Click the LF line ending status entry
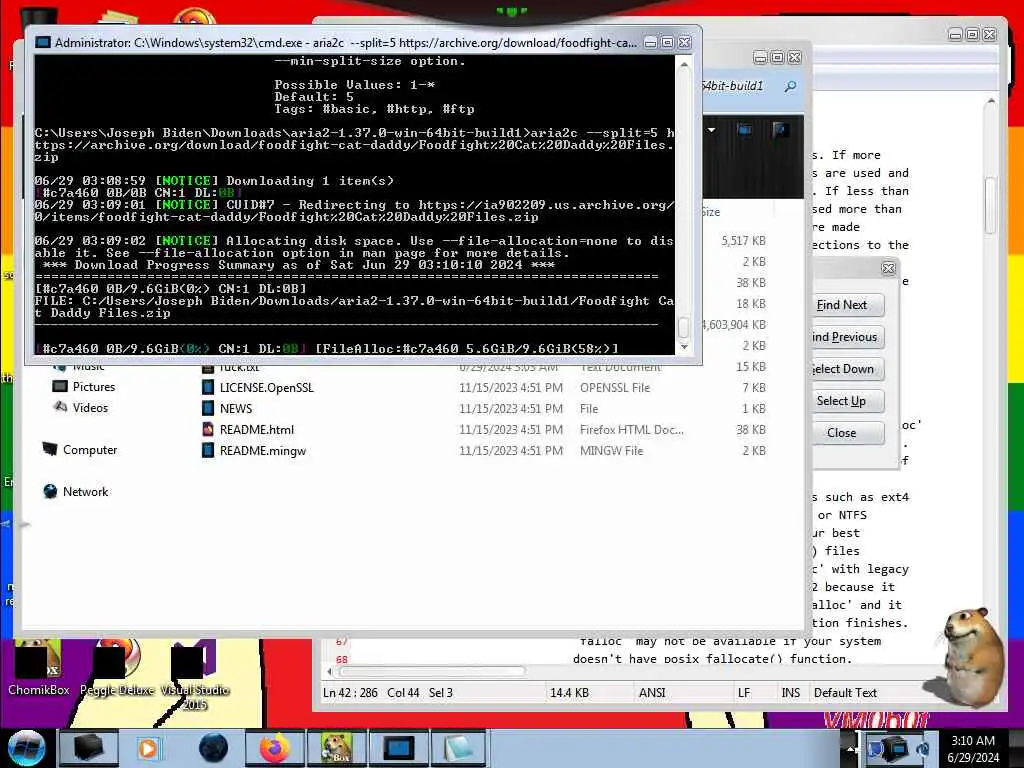Viewport: 1024px width, 768px height. [744, 693]
